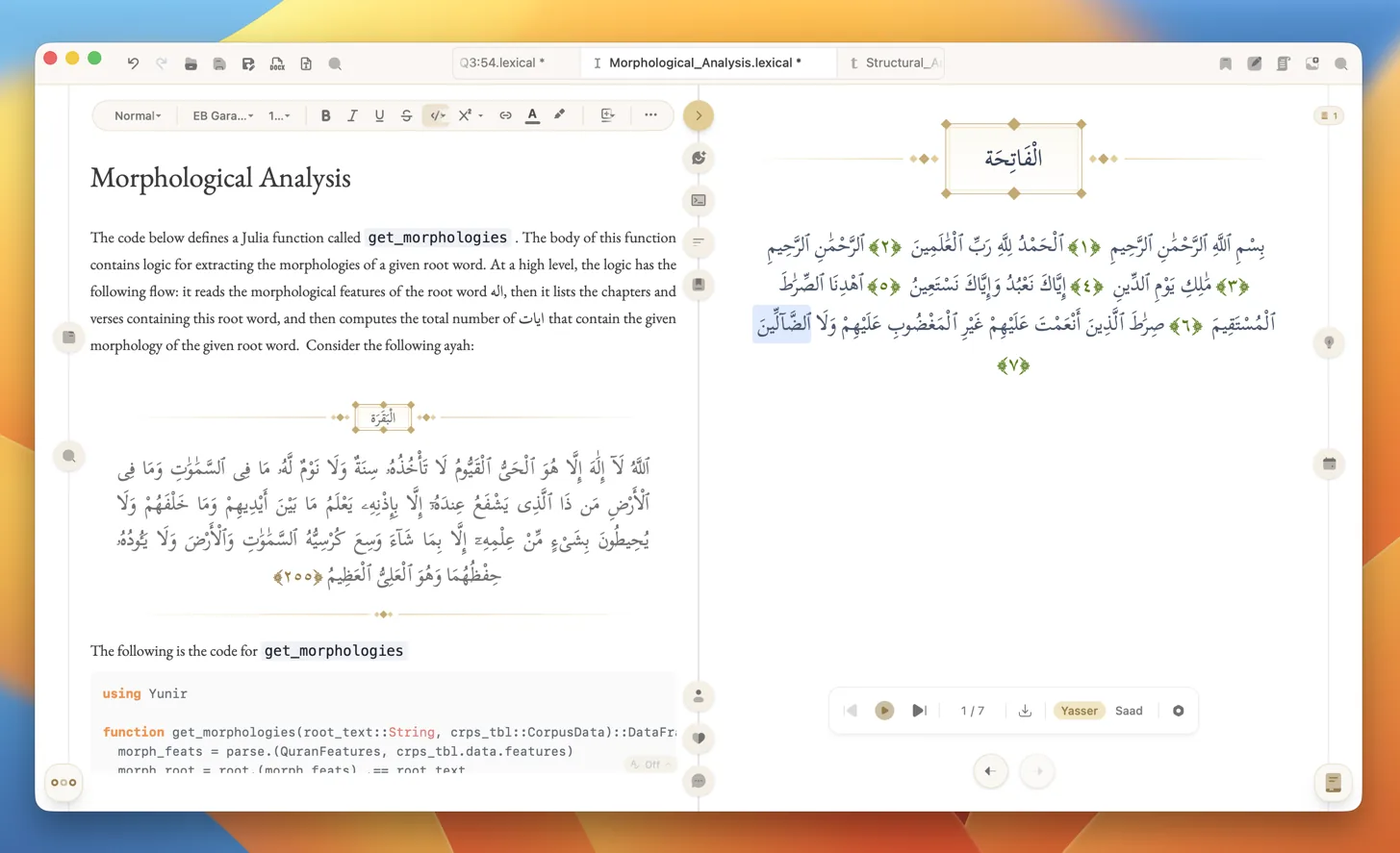The width and height of the screenshot is (1400, 853).
Task: Open the insert block dropdown
Action: point(608,115)
